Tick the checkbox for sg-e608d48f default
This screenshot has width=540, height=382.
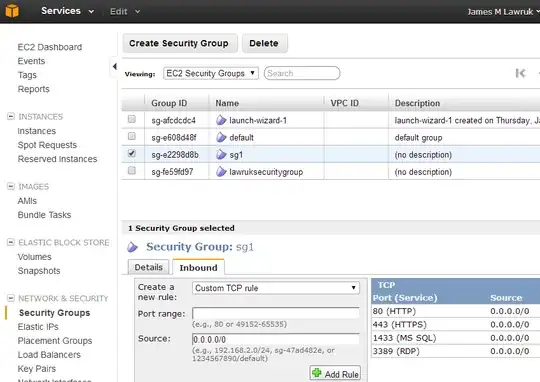pyautogui.click(x=132, y=136)
